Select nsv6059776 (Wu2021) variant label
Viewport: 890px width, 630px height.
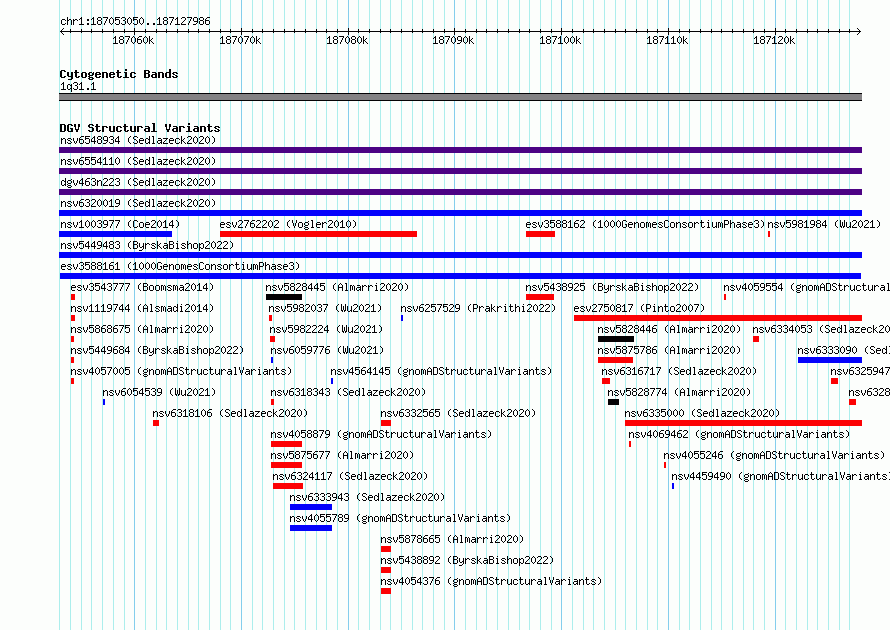(327, 350)
